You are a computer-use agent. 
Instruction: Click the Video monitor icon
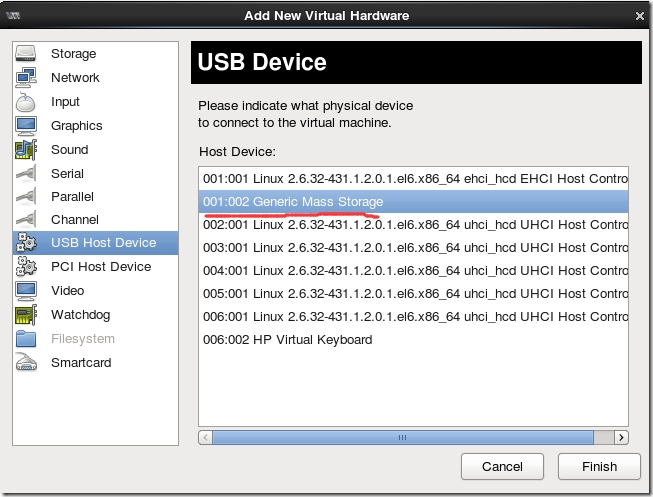tap(26, 291)
